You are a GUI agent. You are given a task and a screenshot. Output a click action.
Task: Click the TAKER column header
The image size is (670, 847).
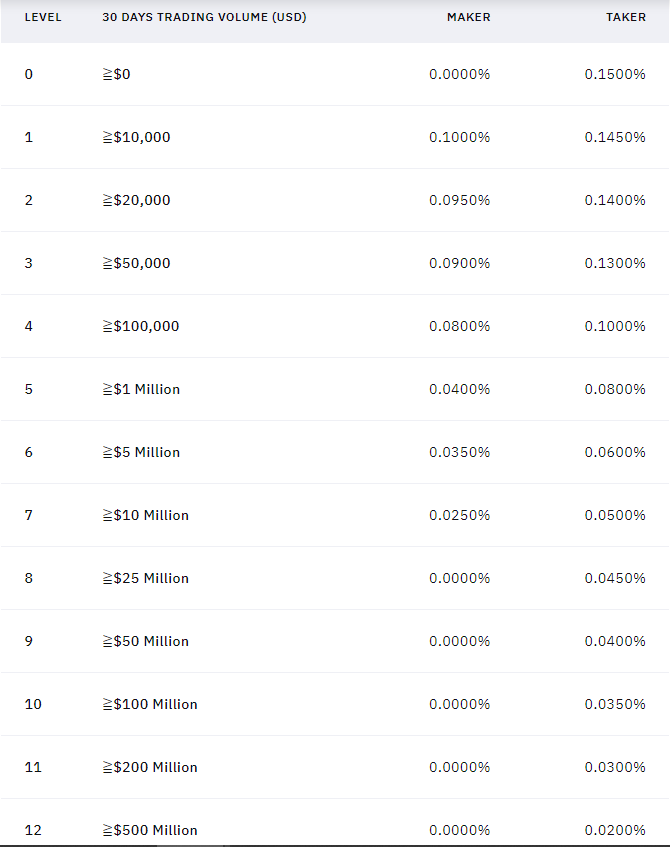pyautogui.click(x=626, y=17)
